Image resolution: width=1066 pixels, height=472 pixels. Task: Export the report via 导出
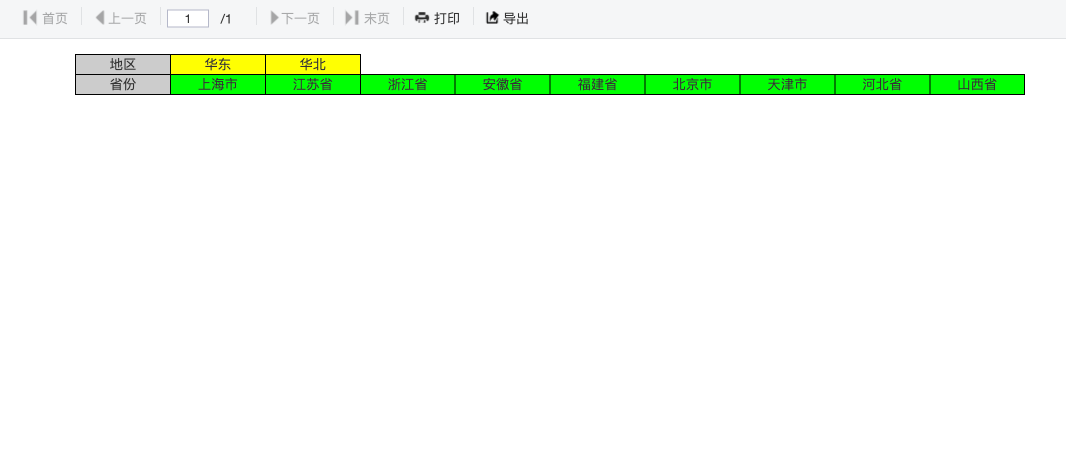tap(516, 18)
